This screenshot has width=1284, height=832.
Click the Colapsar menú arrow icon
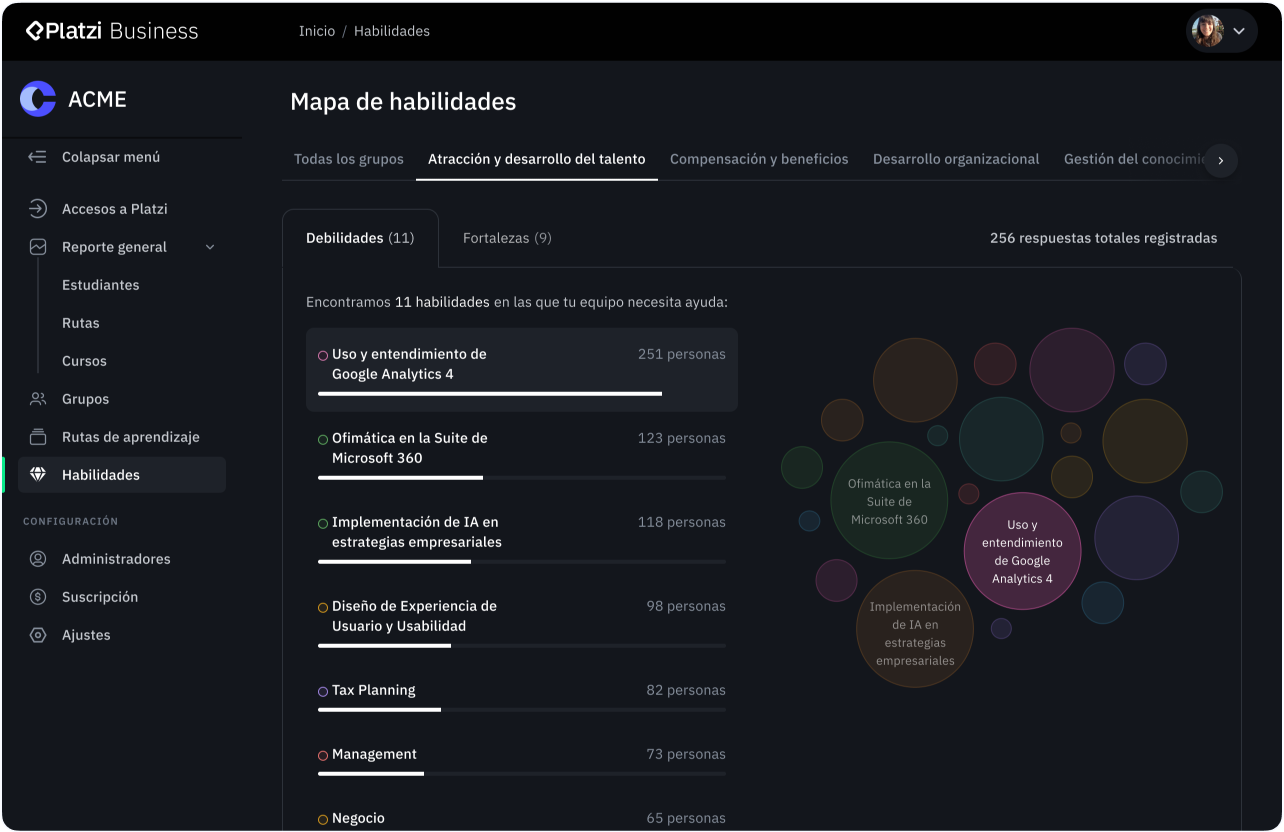pyautogui.click(x=38, y=157)
